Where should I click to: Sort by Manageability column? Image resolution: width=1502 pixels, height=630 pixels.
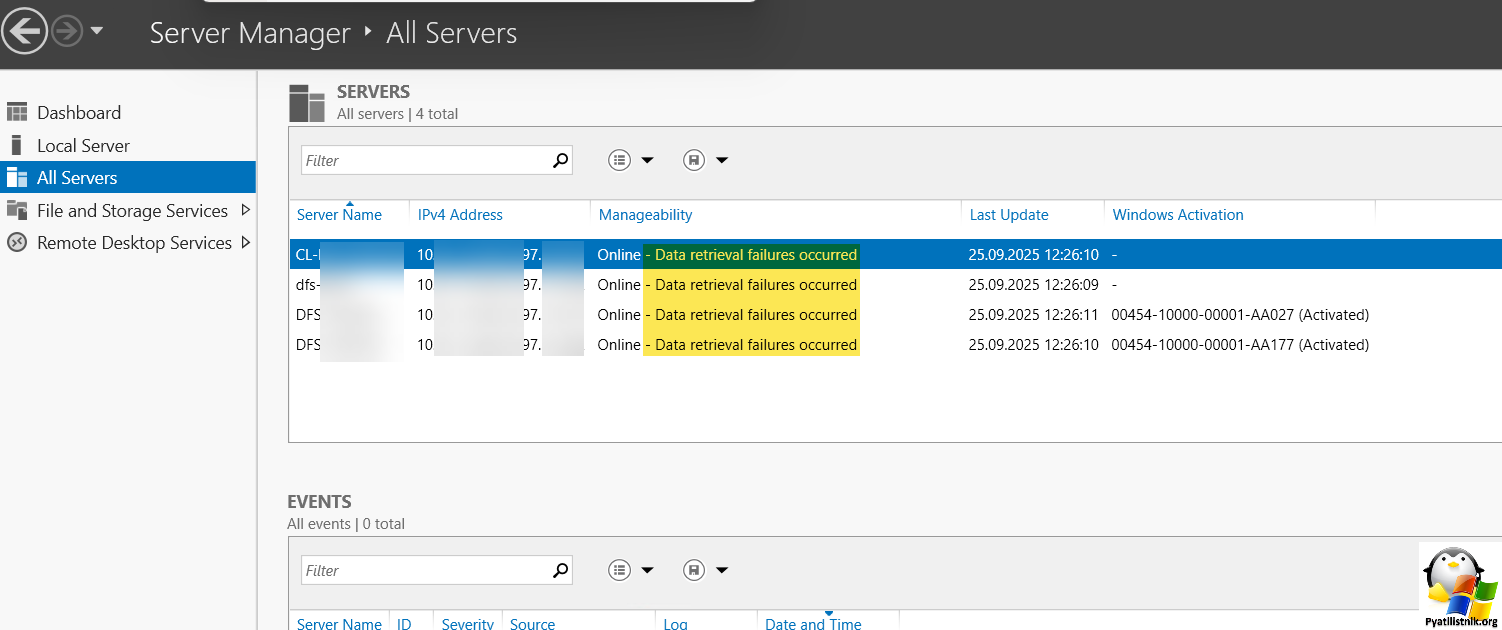point(645,215)
